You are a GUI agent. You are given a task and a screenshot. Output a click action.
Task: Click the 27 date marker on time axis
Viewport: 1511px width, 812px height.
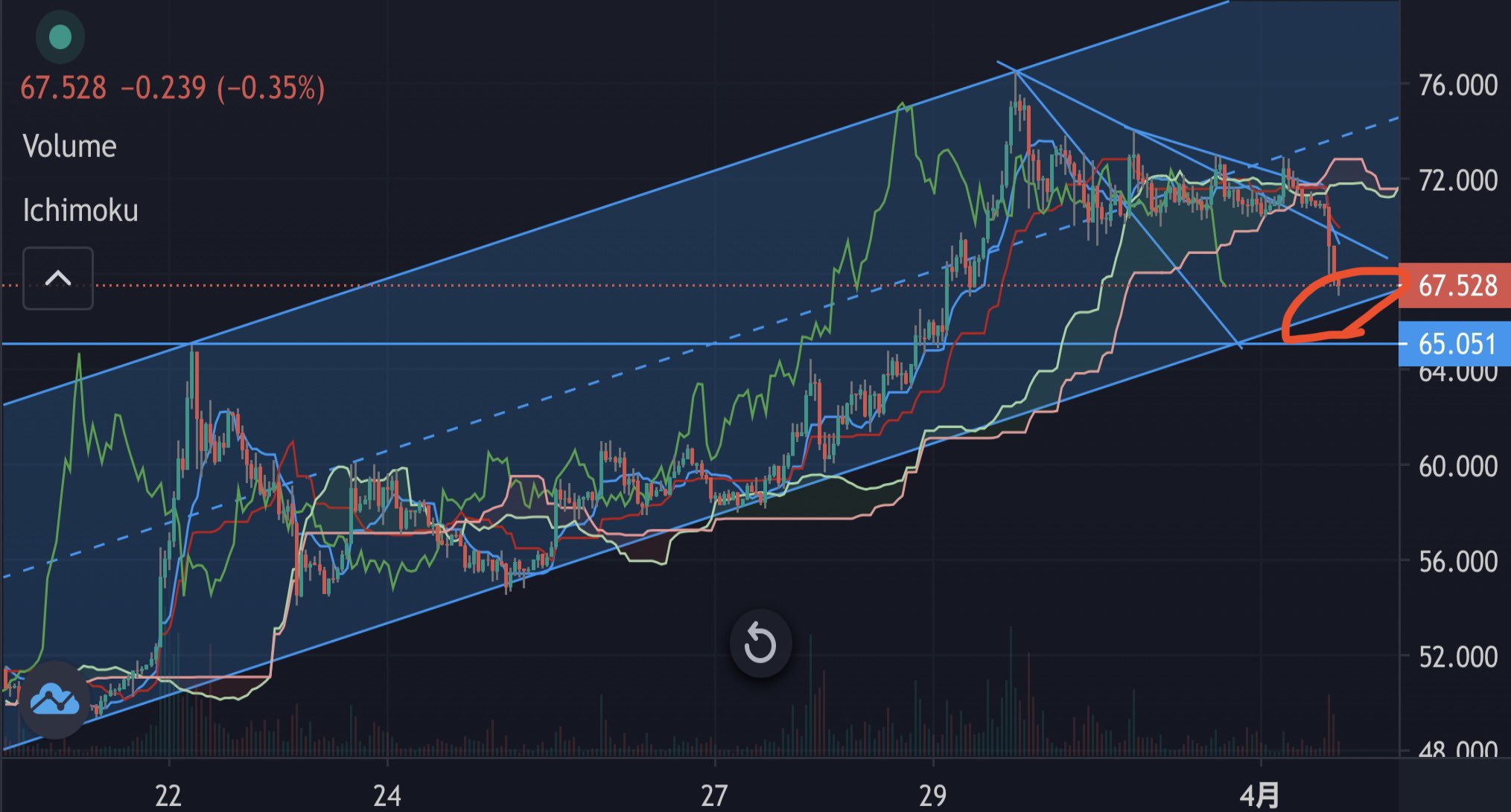tap(713, 796)
